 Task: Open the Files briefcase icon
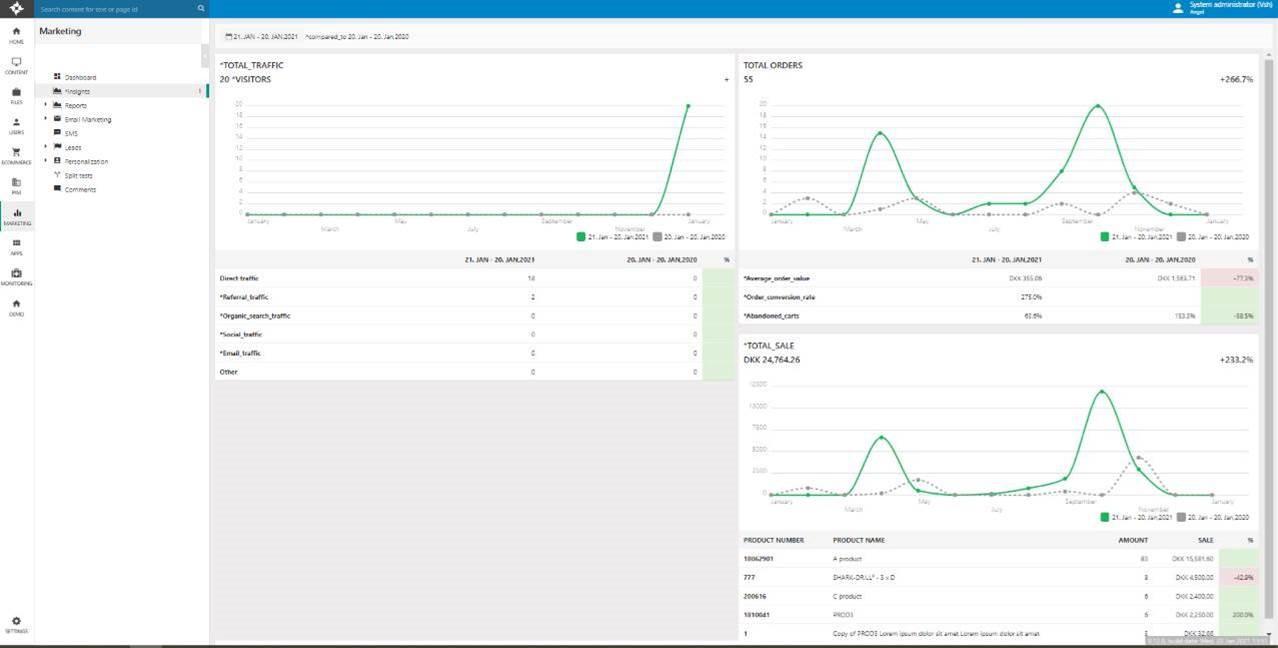(x=16, y=95)
